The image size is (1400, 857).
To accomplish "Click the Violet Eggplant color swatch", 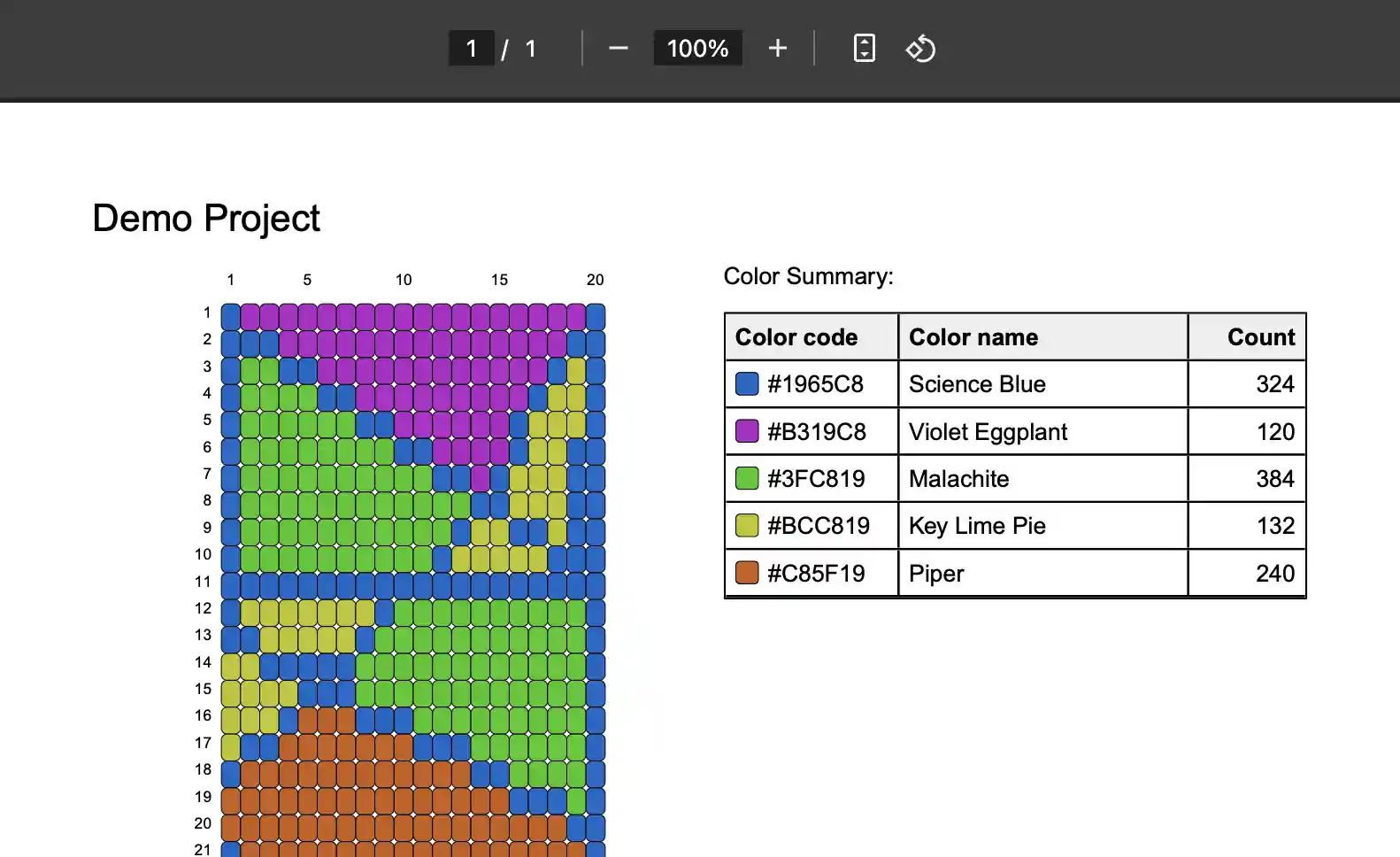I will point(747,431).
